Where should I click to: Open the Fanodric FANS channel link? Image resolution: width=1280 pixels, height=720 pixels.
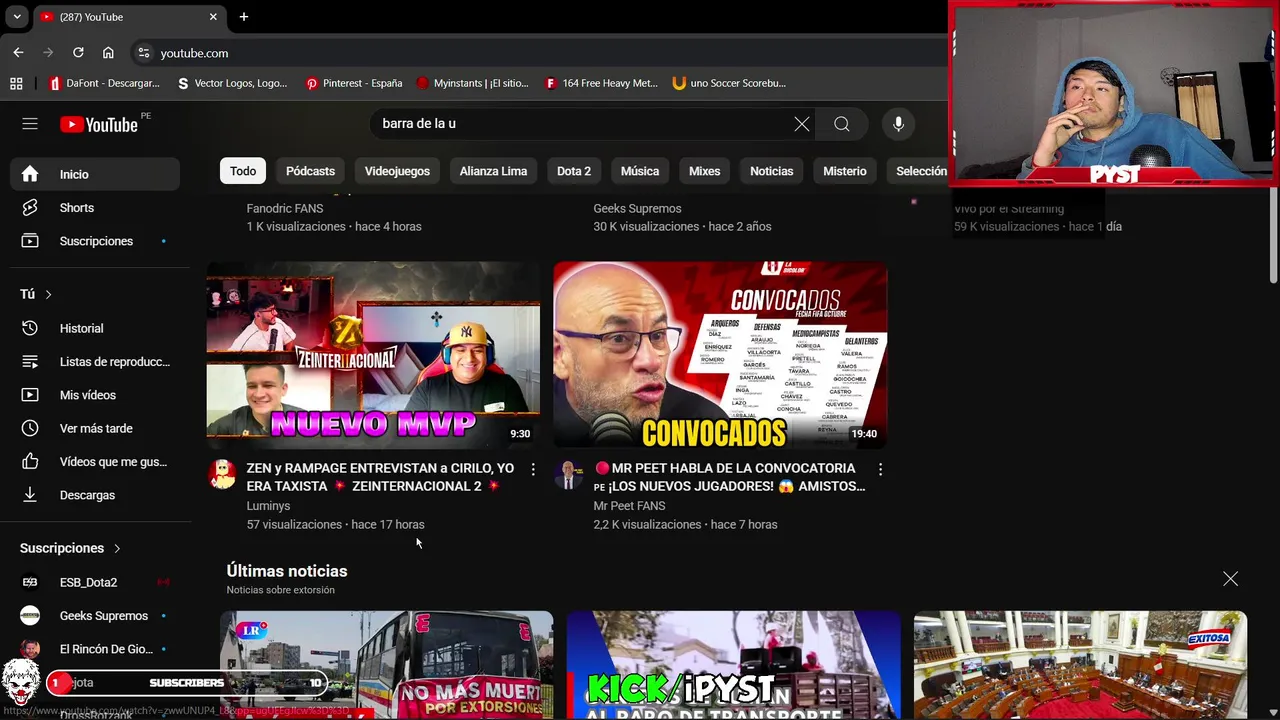click(285, 208)
